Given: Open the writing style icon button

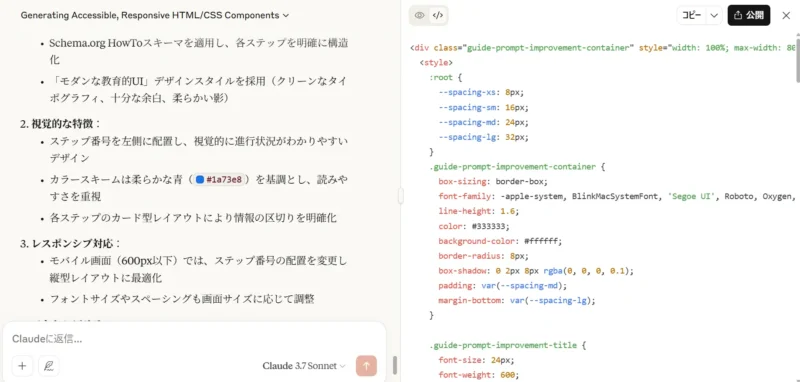Looking at the screenshot, I should coord(48,366).
